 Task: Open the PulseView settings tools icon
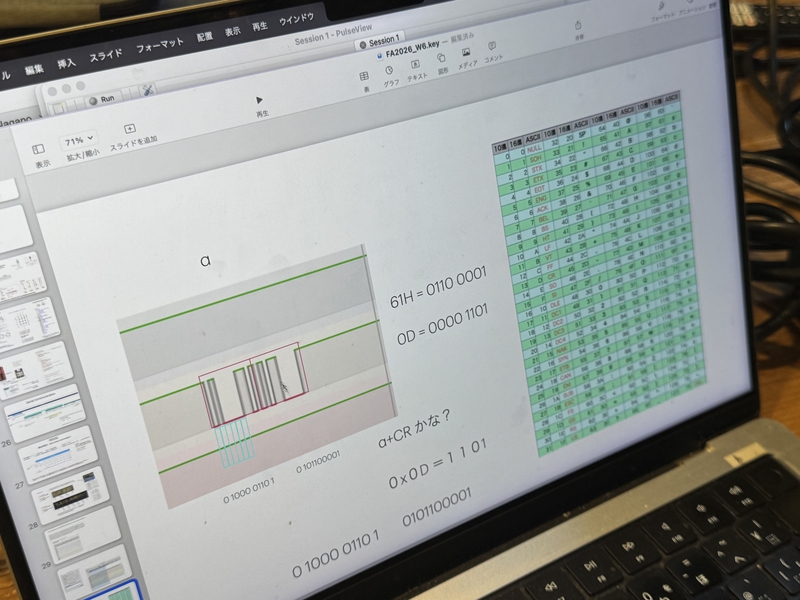[148, 90]
